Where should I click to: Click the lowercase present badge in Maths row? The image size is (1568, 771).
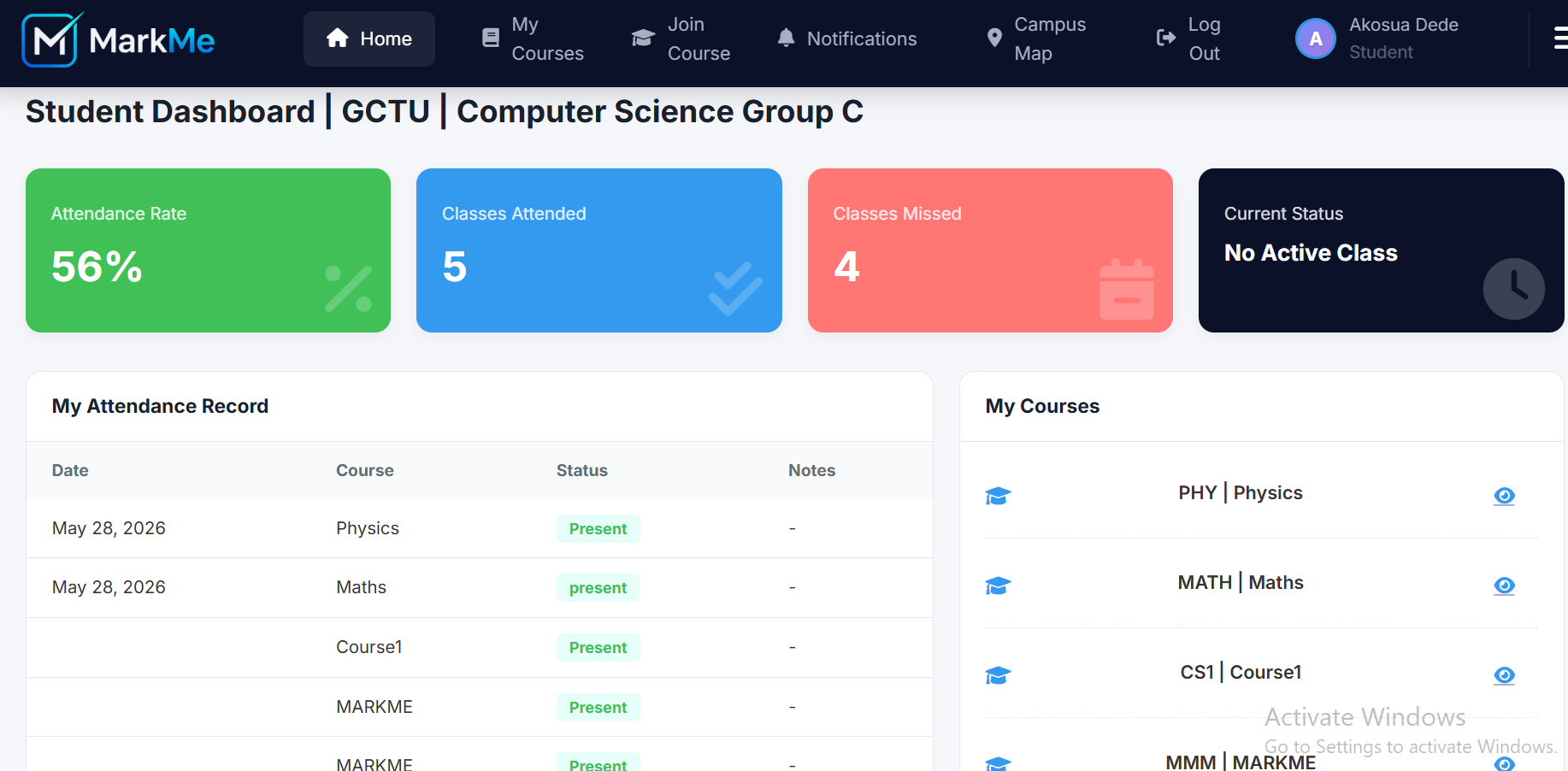coord(598,588)
